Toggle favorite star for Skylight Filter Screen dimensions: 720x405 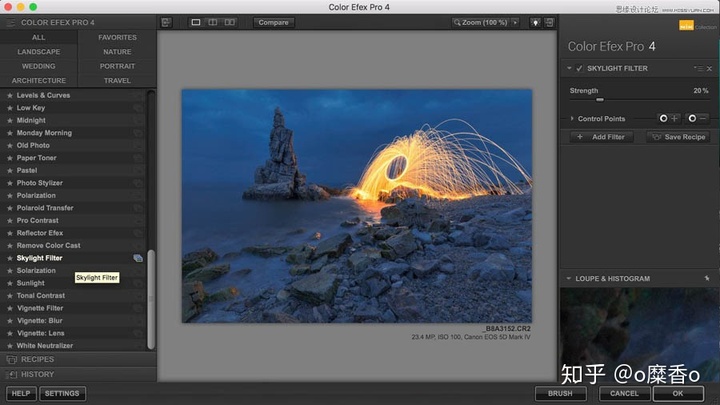coord(10,258)
